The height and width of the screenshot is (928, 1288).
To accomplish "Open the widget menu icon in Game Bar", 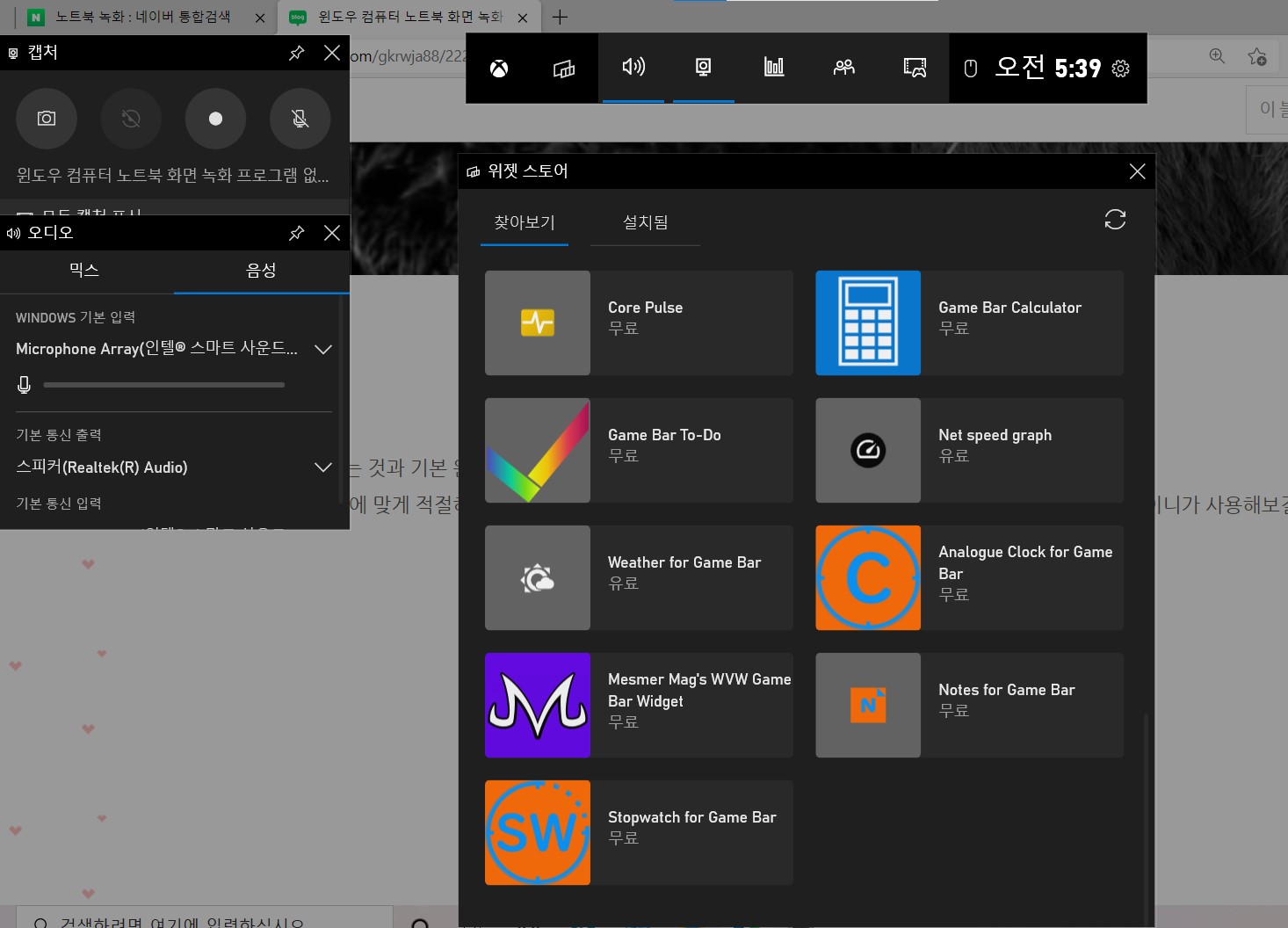I will (x=564, y=69).
